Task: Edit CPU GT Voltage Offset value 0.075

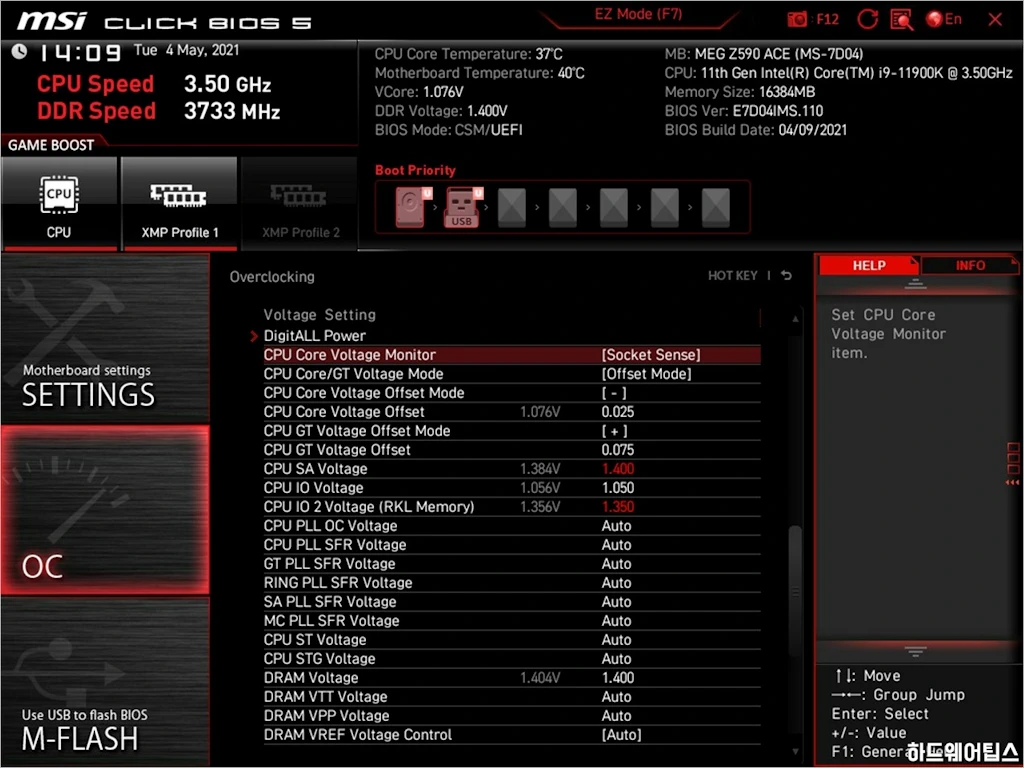Action: click(618, 449)
